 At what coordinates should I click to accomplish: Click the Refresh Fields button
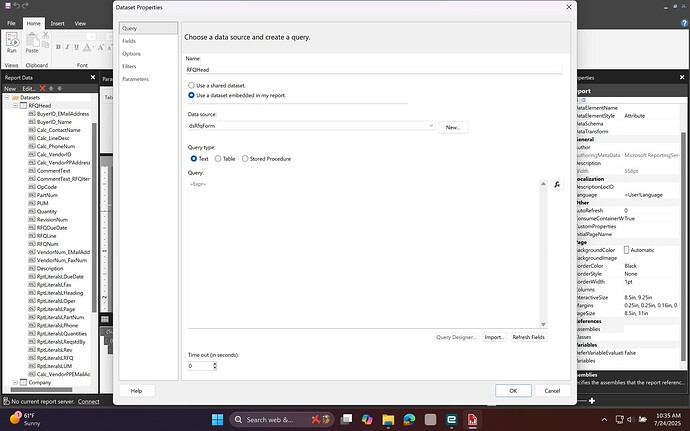[x=529, y=337]
